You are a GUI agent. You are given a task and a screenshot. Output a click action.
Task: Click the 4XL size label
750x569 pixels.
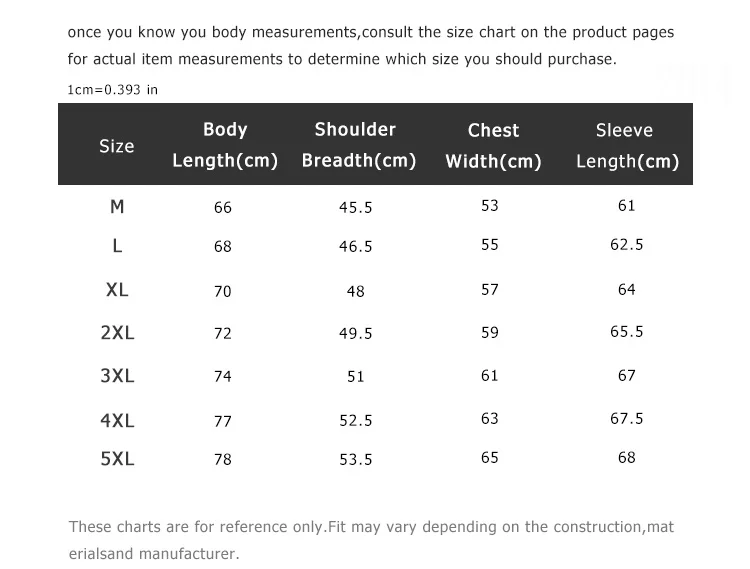117,421
